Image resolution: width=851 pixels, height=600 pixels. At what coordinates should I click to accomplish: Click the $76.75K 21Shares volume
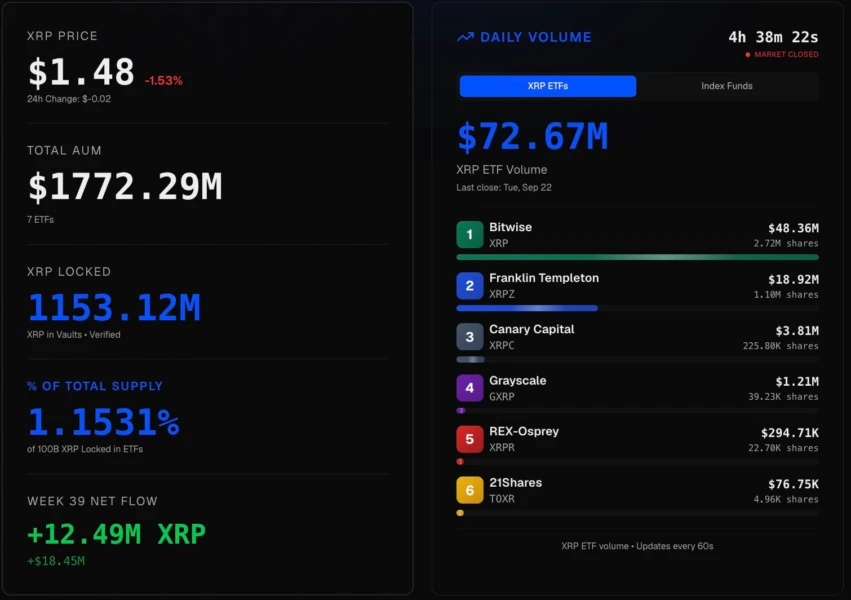click(x=793, y=484)
